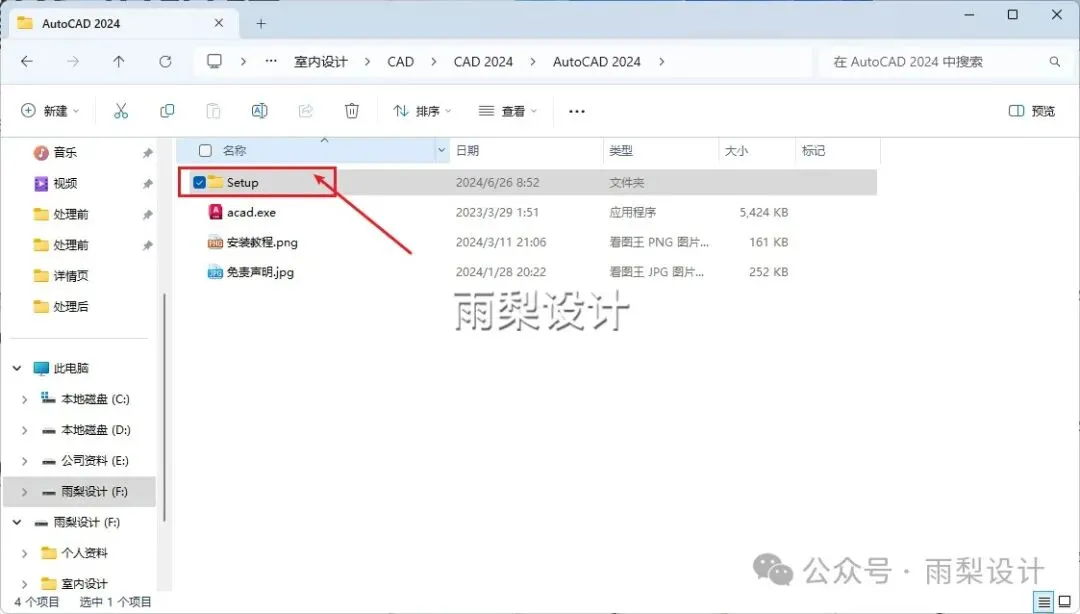Screen dimensions: 1080x614
Task: Open 音乐 in quick access
Action: (x=65, y=152)
